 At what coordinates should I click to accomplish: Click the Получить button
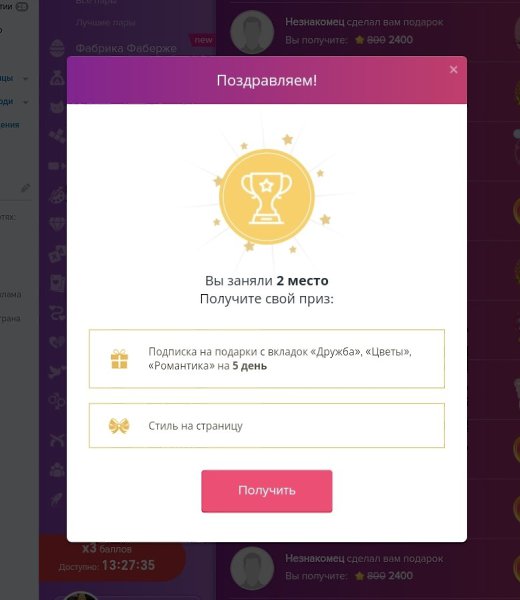267,491
